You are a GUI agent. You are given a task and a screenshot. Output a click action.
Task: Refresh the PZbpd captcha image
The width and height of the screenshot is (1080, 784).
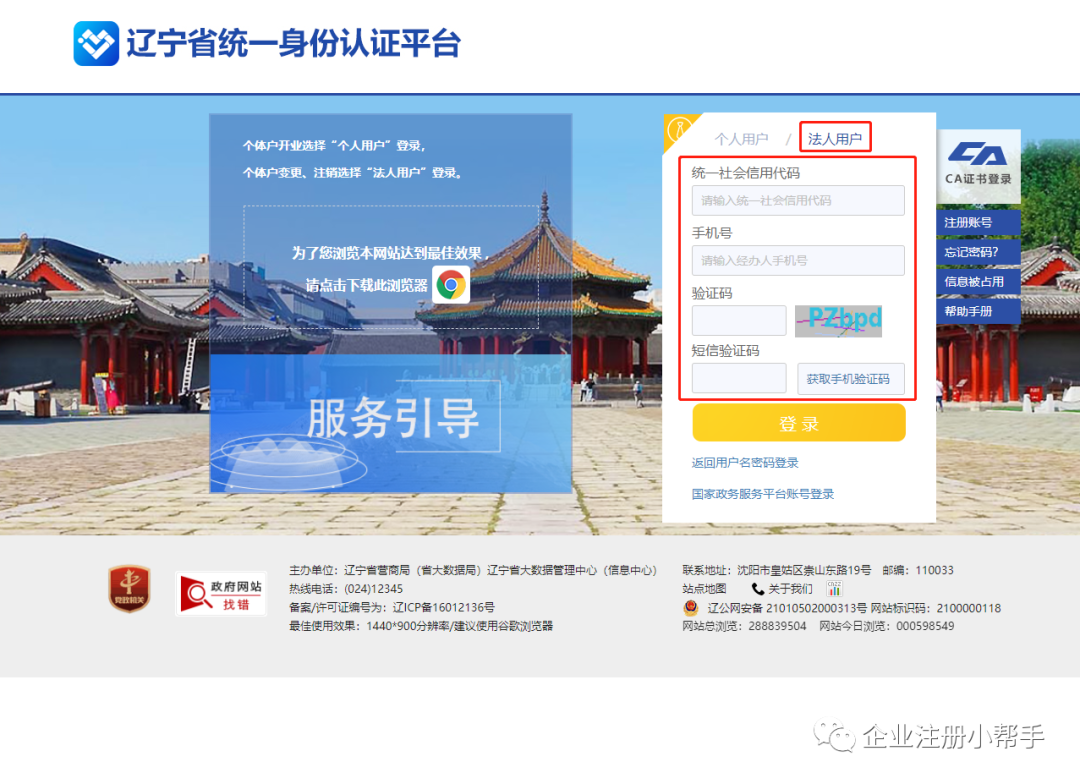pos(838,320)
